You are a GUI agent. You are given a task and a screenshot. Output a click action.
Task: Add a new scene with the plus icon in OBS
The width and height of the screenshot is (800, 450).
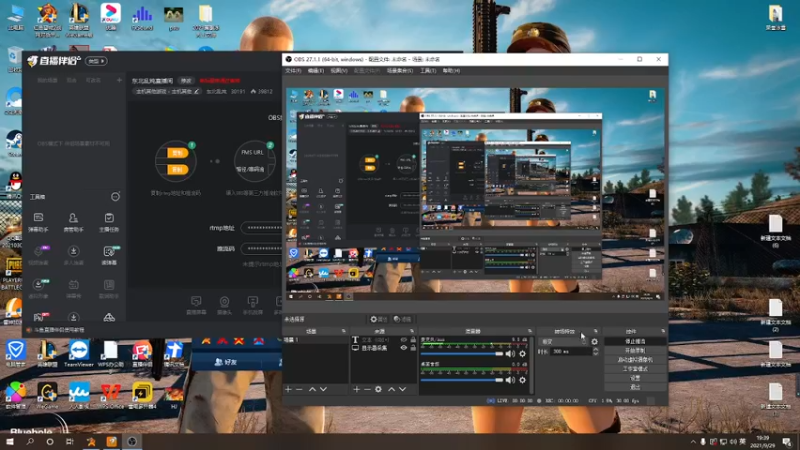(x=288, y=389)
